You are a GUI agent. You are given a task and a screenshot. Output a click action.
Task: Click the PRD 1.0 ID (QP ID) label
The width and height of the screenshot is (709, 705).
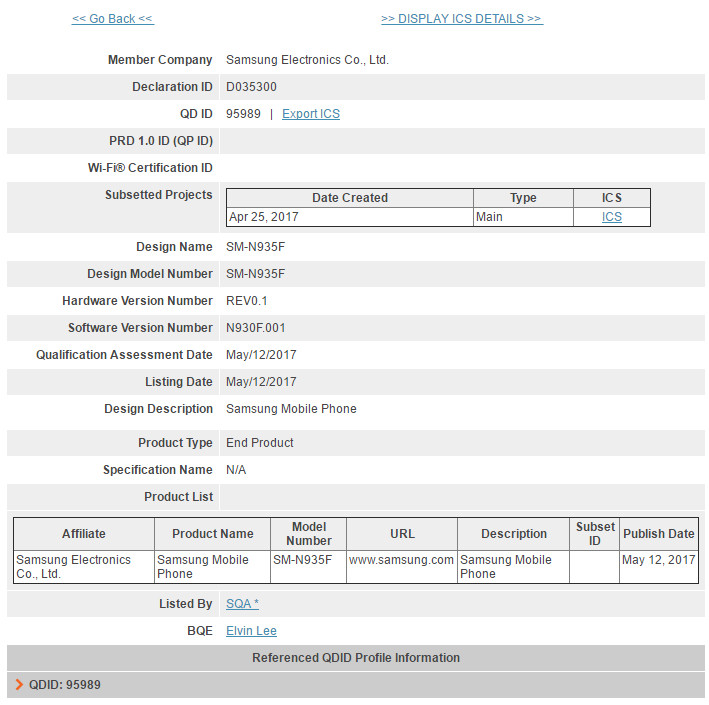[x=161, y=141]
